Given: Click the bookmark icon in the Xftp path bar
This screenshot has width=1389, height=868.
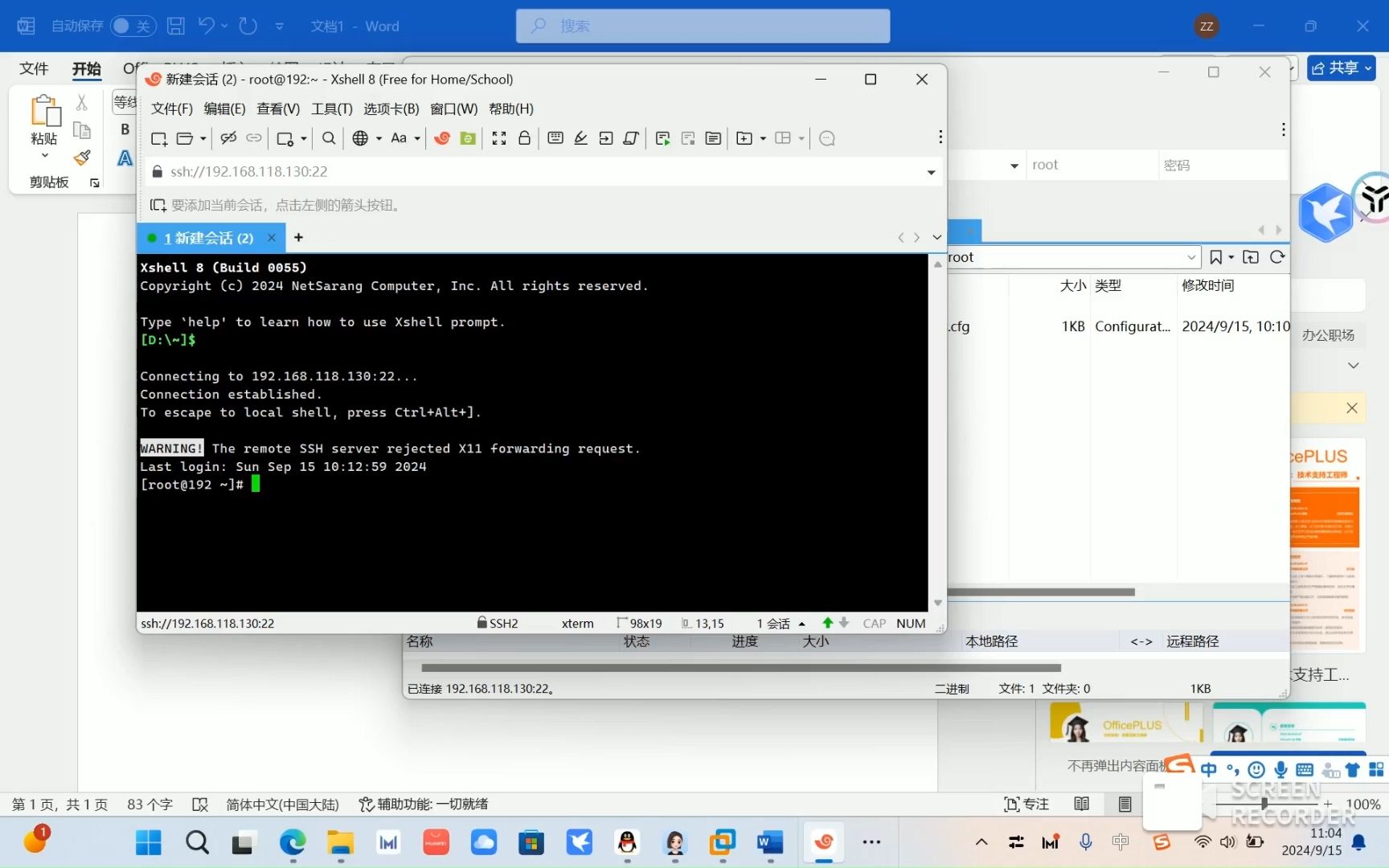Looking at the screenshot, I should [1217, 257].
